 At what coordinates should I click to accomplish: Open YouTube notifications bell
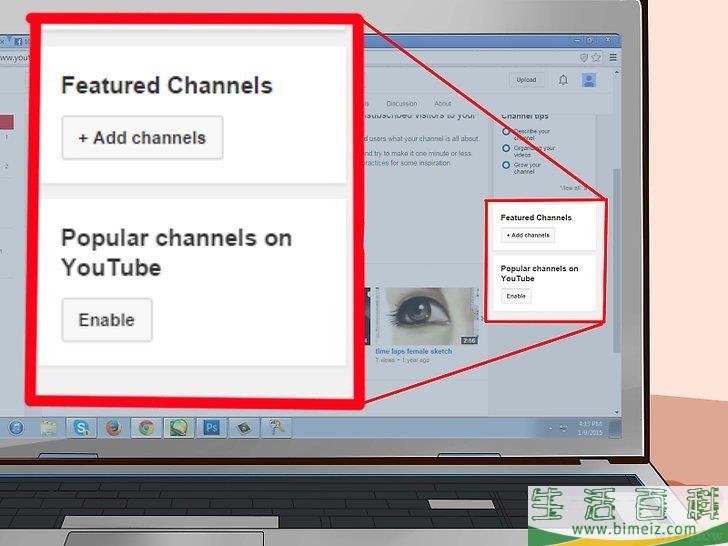point(563,80)
